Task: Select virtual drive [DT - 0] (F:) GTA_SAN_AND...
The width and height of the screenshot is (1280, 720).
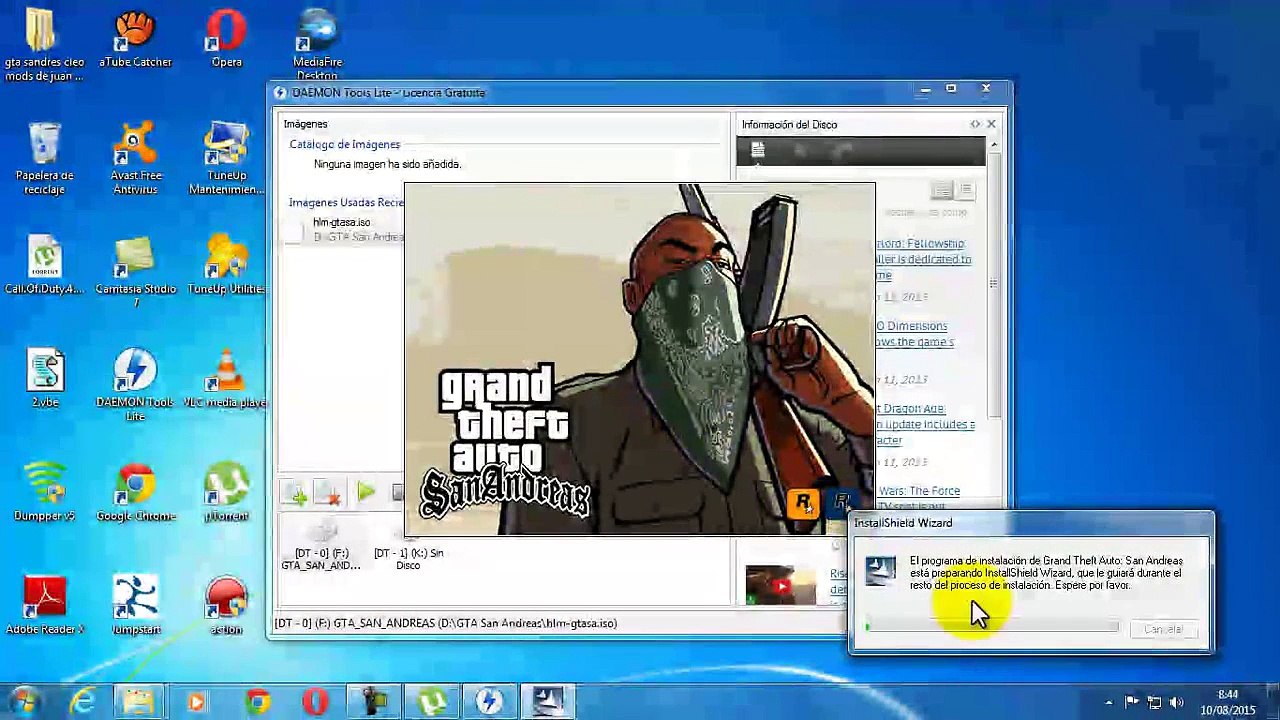Action: pos(321,545)
